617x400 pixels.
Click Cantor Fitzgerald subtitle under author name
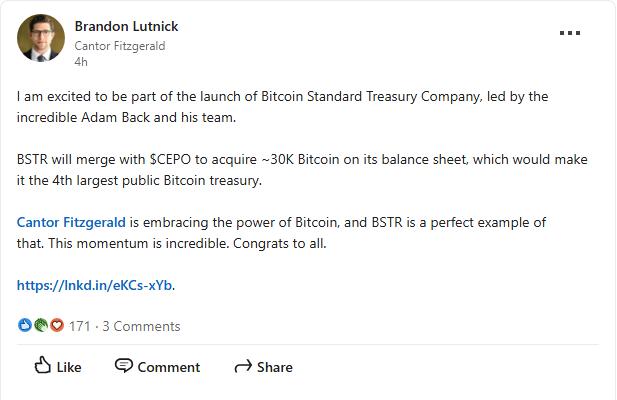tap(119, 45)
